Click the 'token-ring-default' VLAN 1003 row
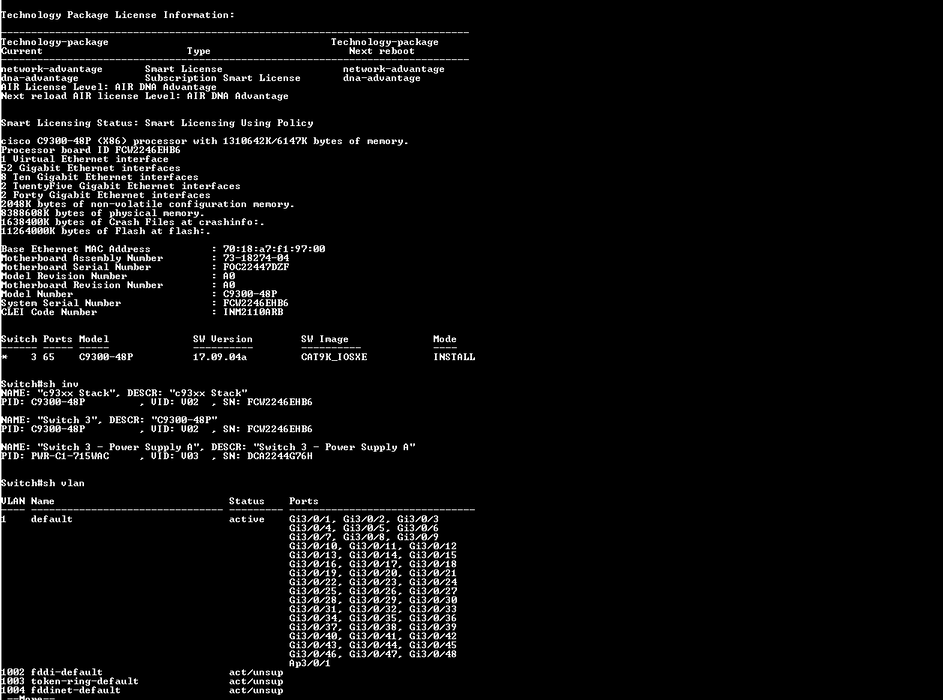Viewport: 943px width, 700px height. pos(142,681)
